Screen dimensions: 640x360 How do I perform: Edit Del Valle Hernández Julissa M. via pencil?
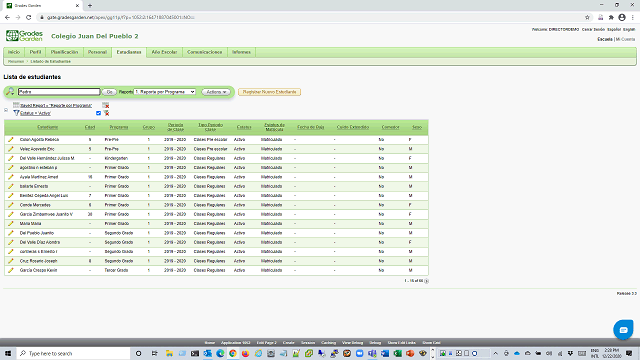click(11, 158)
